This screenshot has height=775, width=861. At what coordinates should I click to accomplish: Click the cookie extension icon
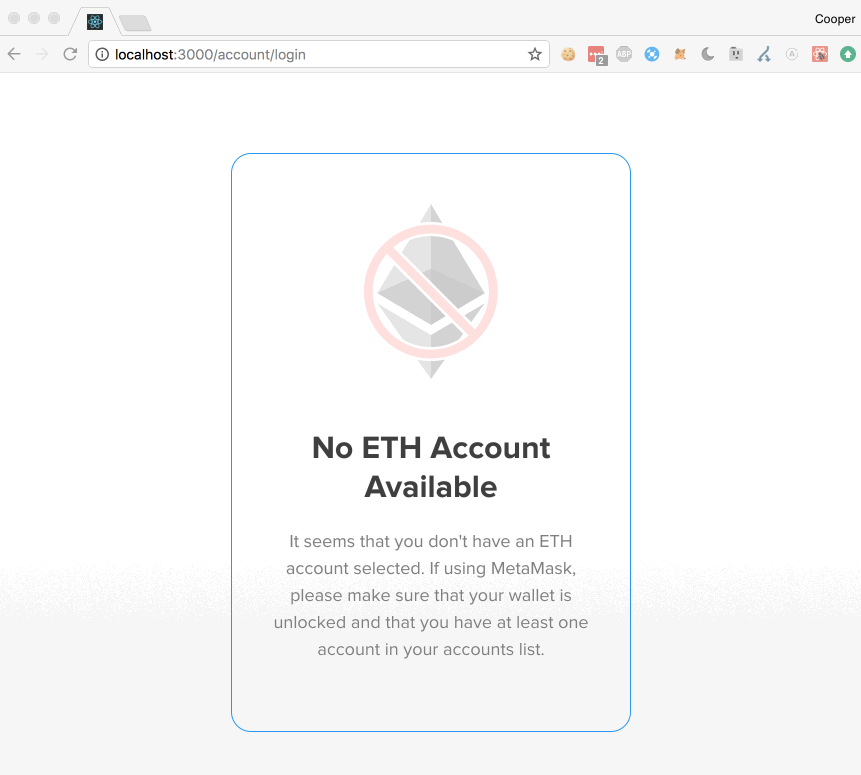(568, 54)
